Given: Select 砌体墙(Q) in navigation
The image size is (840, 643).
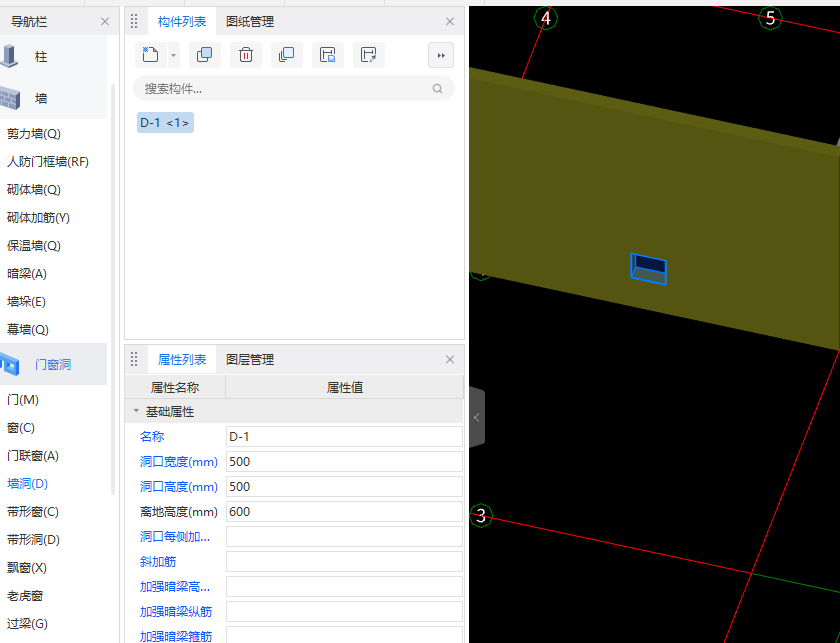Looking at the screenshot, I should click(34, 190).
